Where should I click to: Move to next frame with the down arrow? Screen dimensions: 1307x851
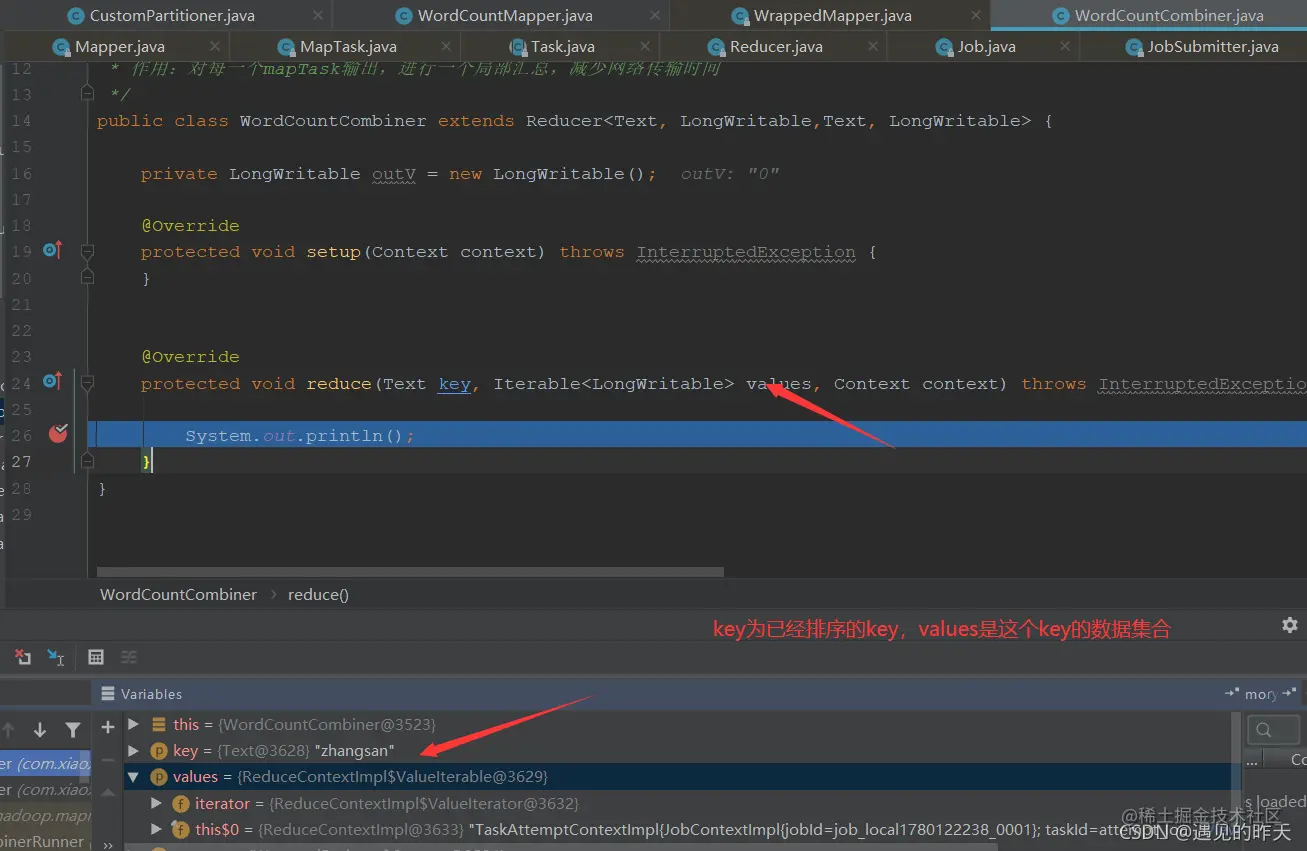[40, 730]
